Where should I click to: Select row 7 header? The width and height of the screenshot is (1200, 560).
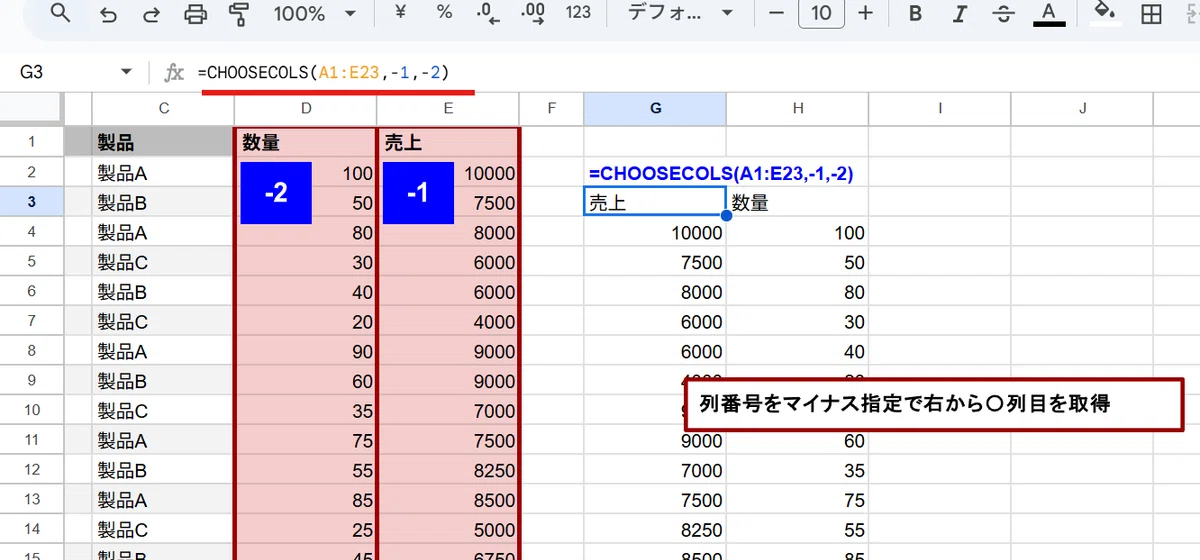click(x=31, y=322)
